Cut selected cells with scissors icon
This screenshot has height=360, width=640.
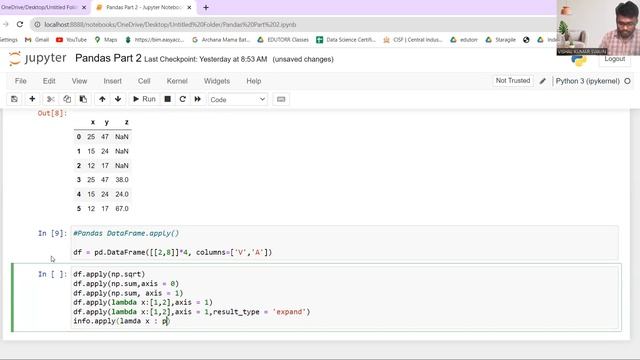point(51,99)
